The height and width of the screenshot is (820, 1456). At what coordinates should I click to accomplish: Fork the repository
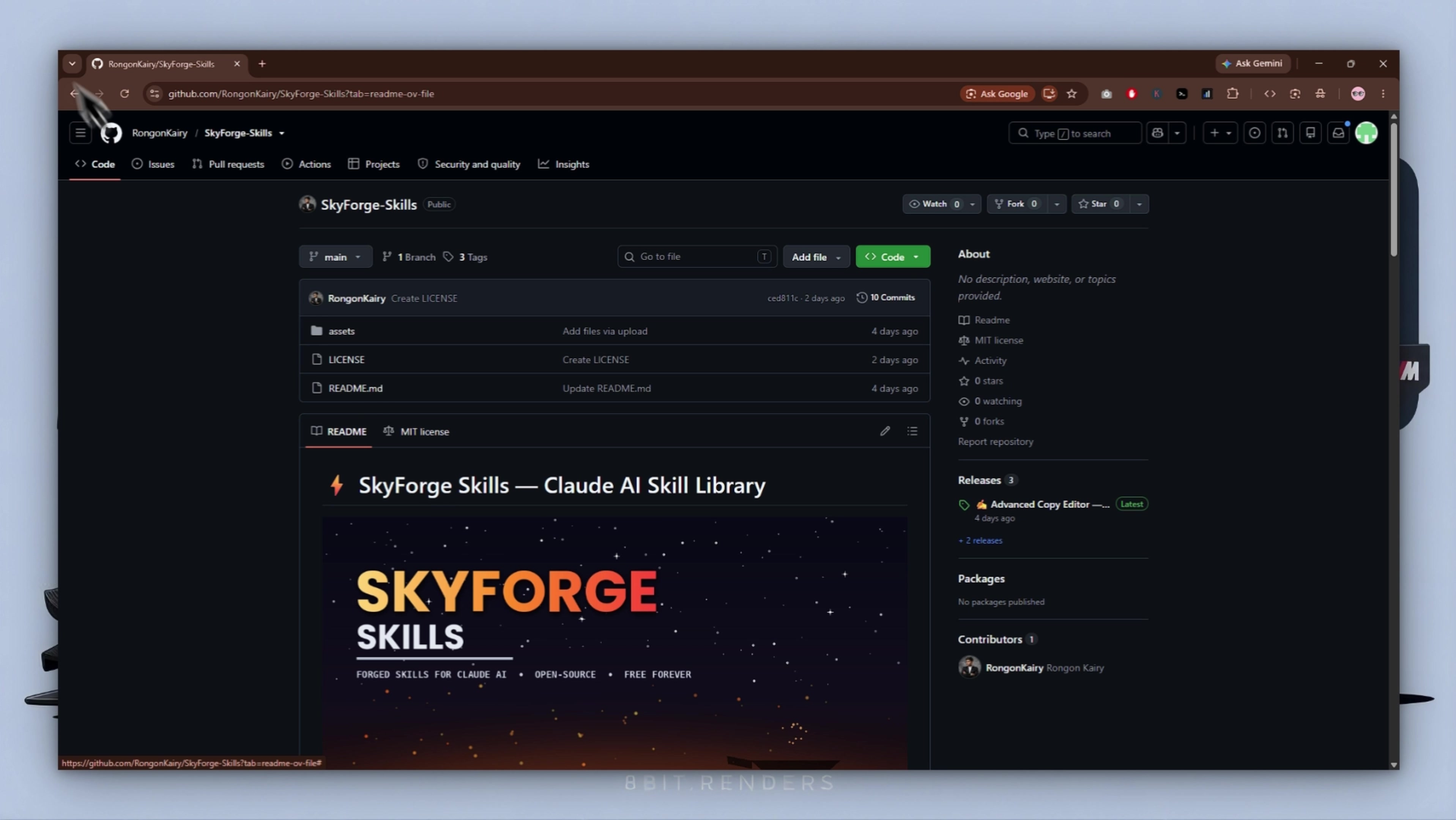(x=1017, y=204)
